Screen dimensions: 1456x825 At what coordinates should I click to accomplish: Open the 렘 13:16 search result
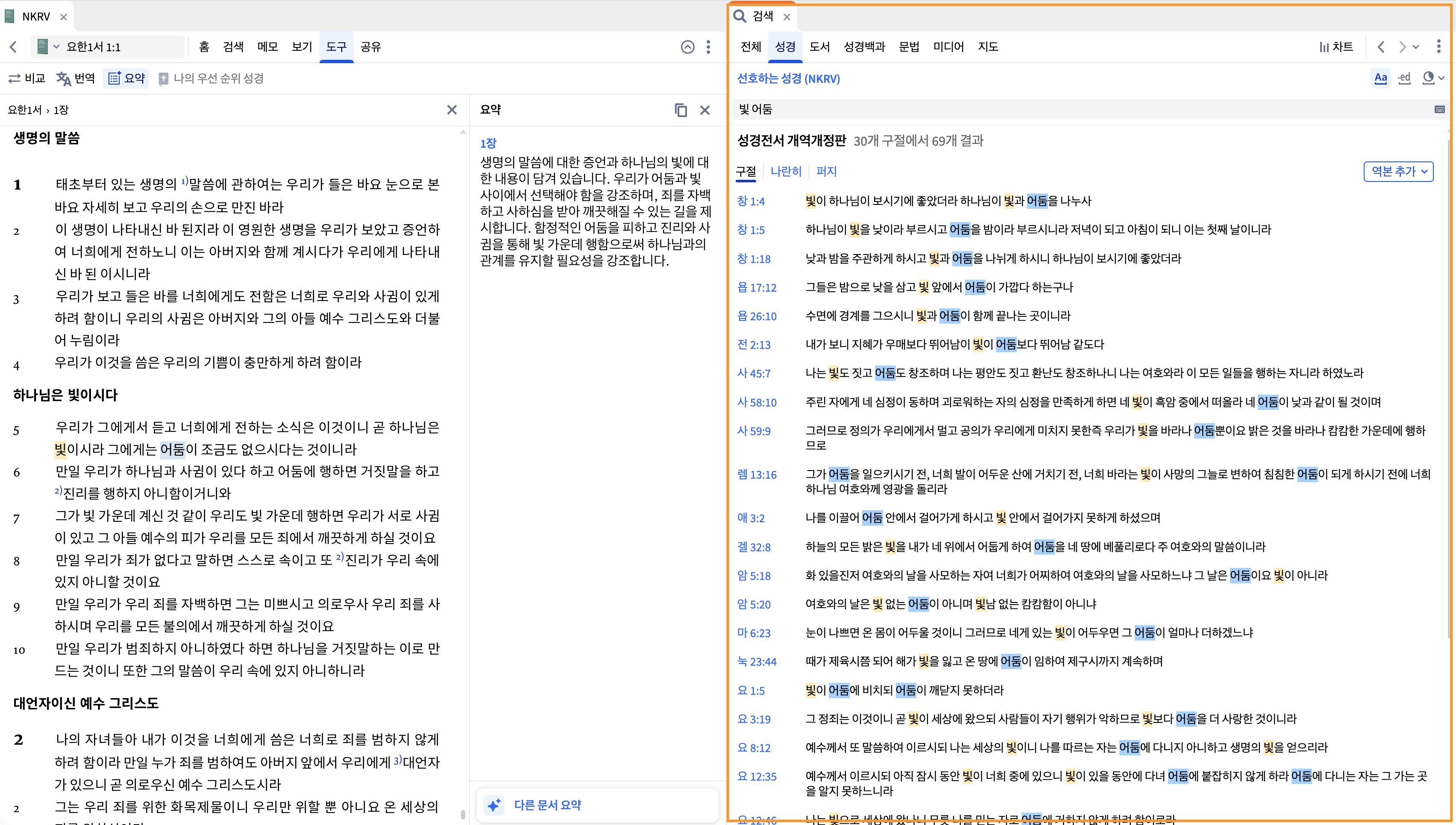757,475
